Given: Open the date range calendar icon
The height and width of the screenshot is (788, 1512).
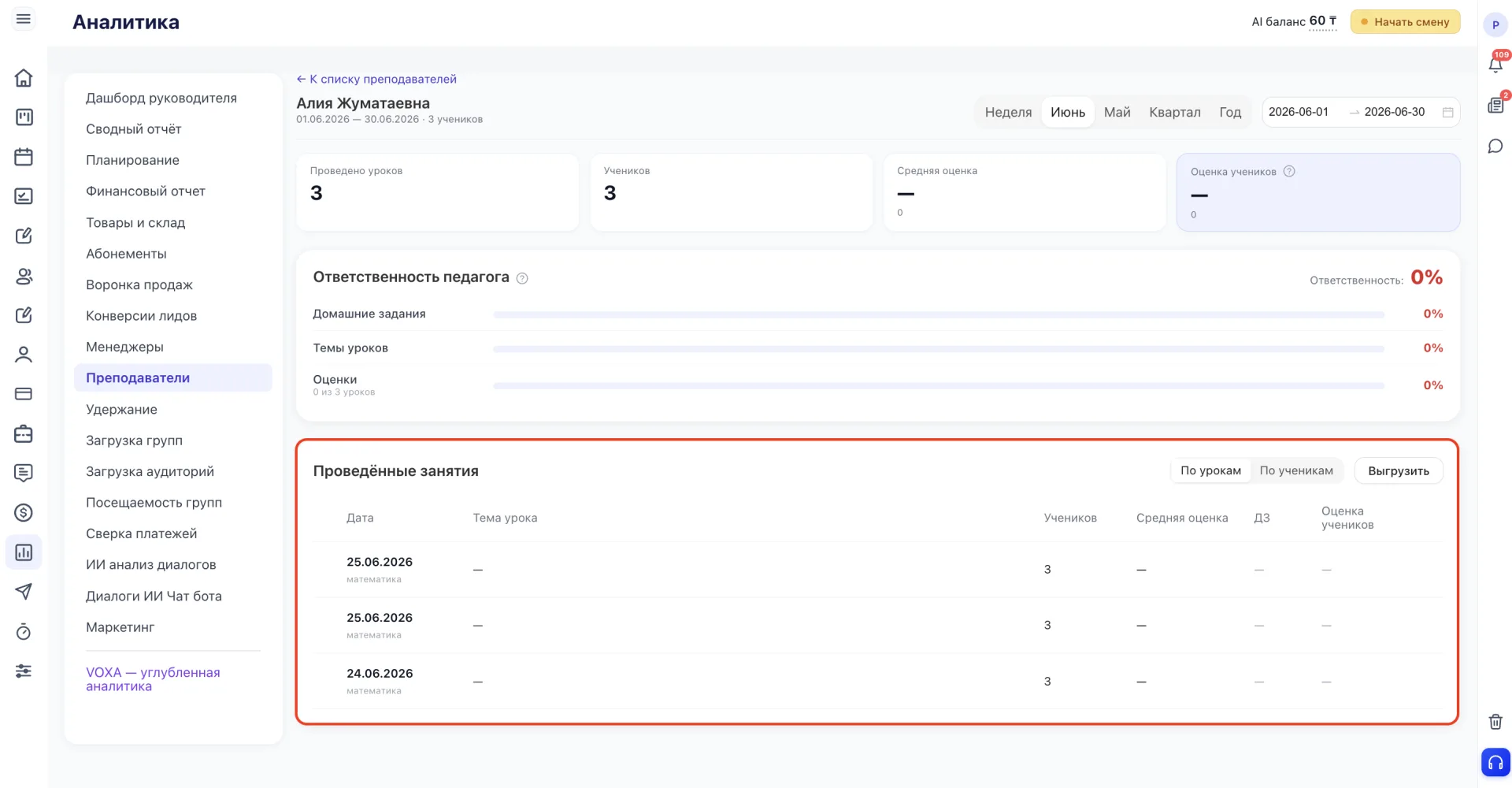Looking at the screenshot, I should (1447, 113).
